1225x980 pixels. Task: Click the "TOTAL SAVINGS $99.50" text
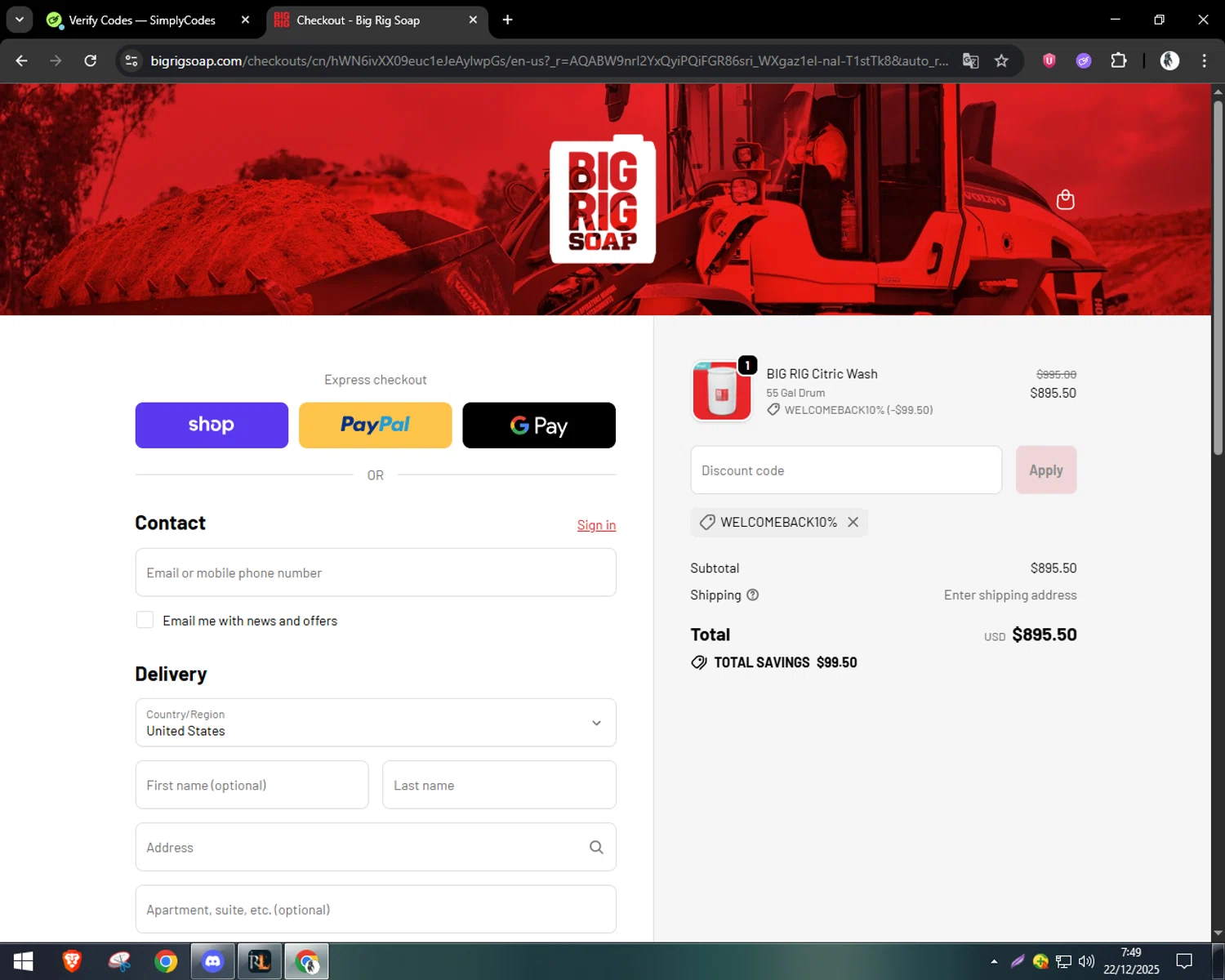(786, 662)
